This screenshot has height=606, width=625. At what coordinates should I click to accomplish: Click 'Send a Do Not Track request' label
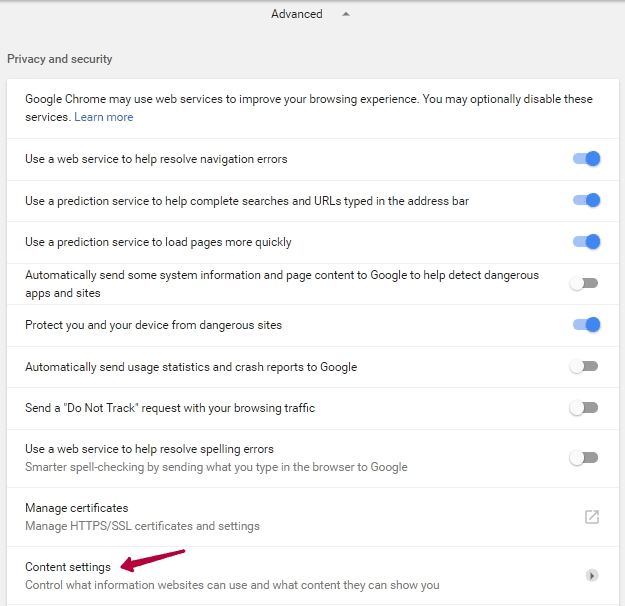point(170,408)
